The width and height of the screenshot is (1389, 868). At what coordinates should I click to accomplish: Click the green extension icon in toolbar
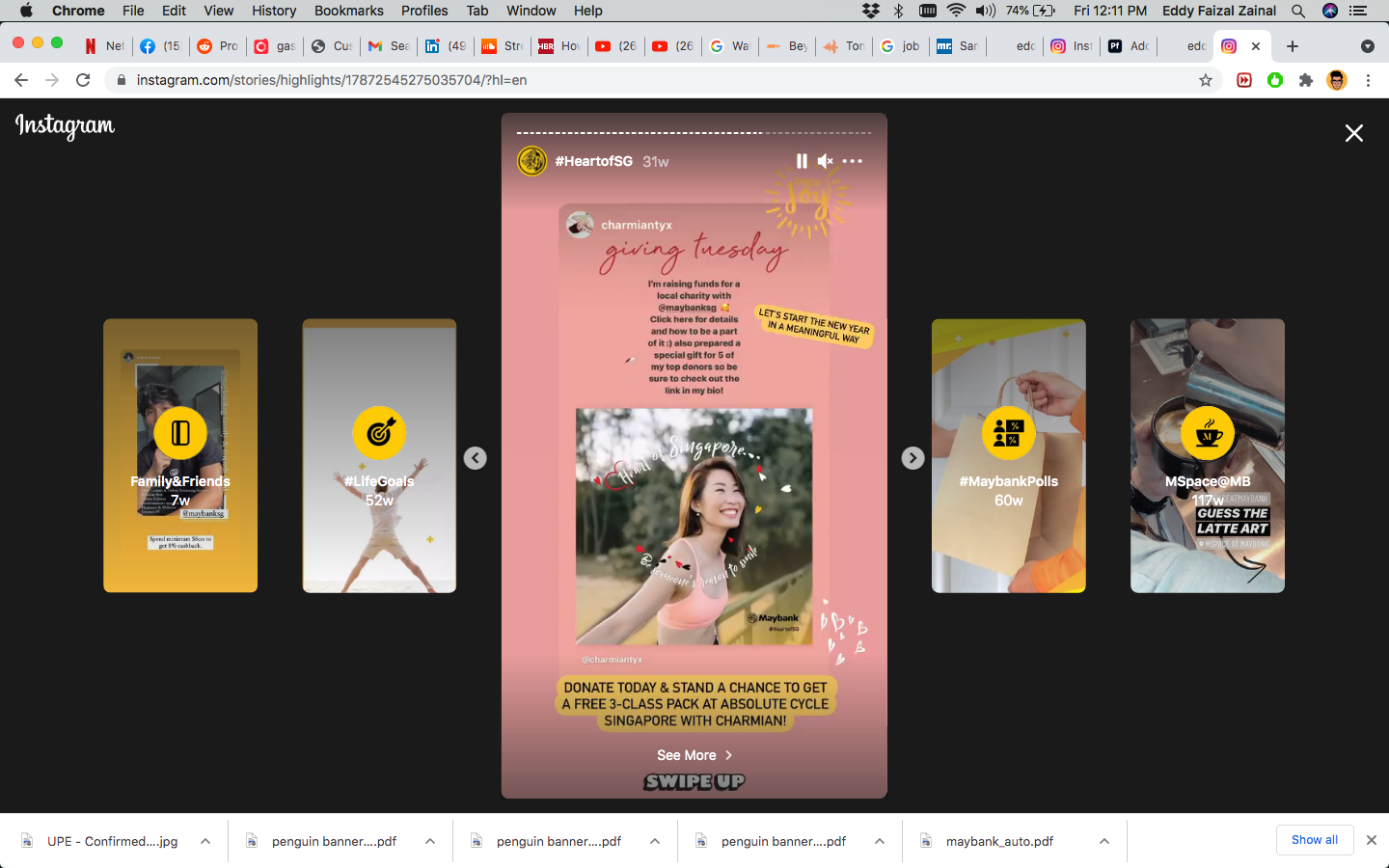(x=1275, y=80)
